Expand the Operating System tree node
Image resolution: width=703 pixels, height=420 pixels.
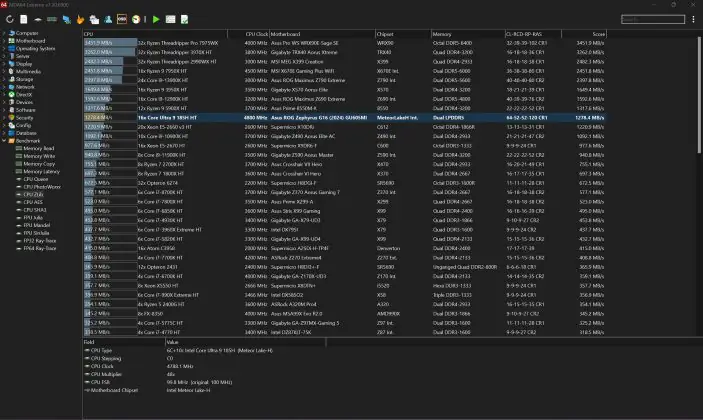coord(4,48)
